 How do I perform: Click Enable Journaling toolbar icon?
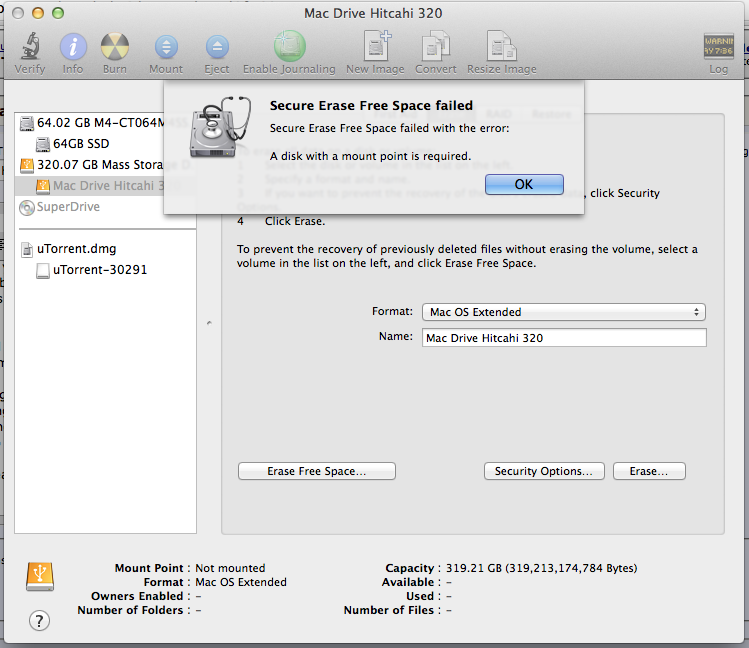(x=289, y=46)
